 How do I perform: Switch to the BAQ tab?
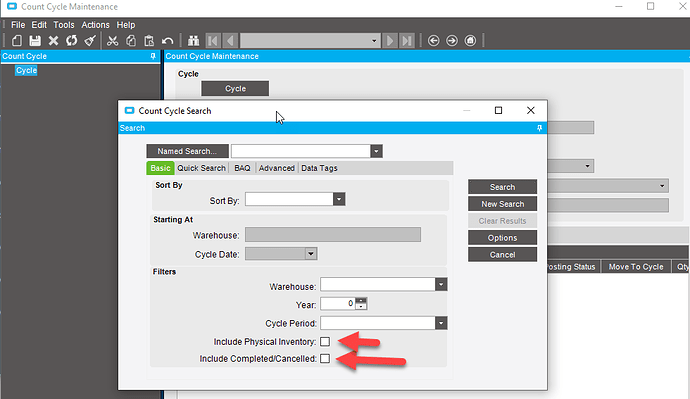tap(242, 168)
